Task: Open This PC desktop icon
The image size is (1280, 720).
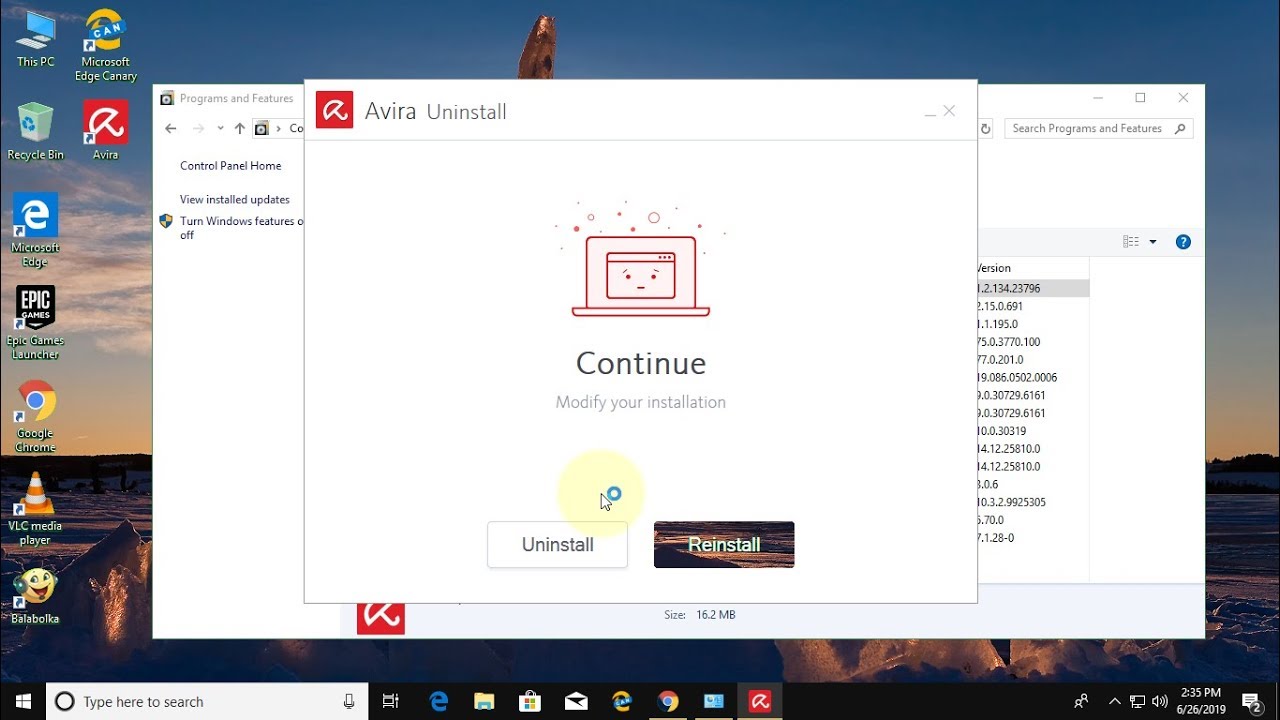Action: (x=35, y=39)
